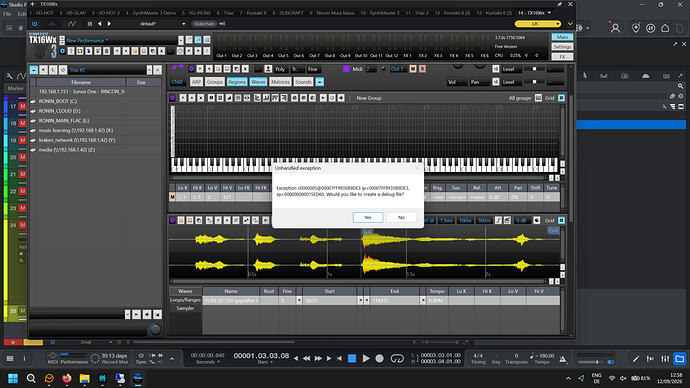This screenshot has width=690, height=388.
Task: Open the Edit pencil icon
Action: [x=636, y=359]
